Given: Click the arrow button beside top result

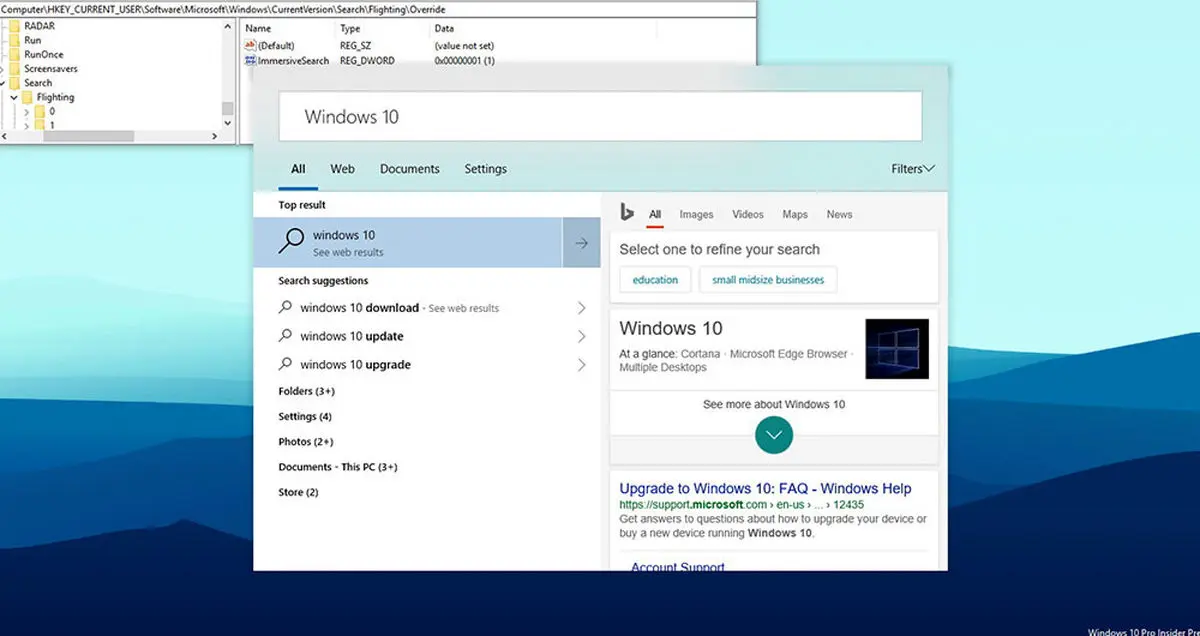Looking at the screenshot, I should [581, 243].
